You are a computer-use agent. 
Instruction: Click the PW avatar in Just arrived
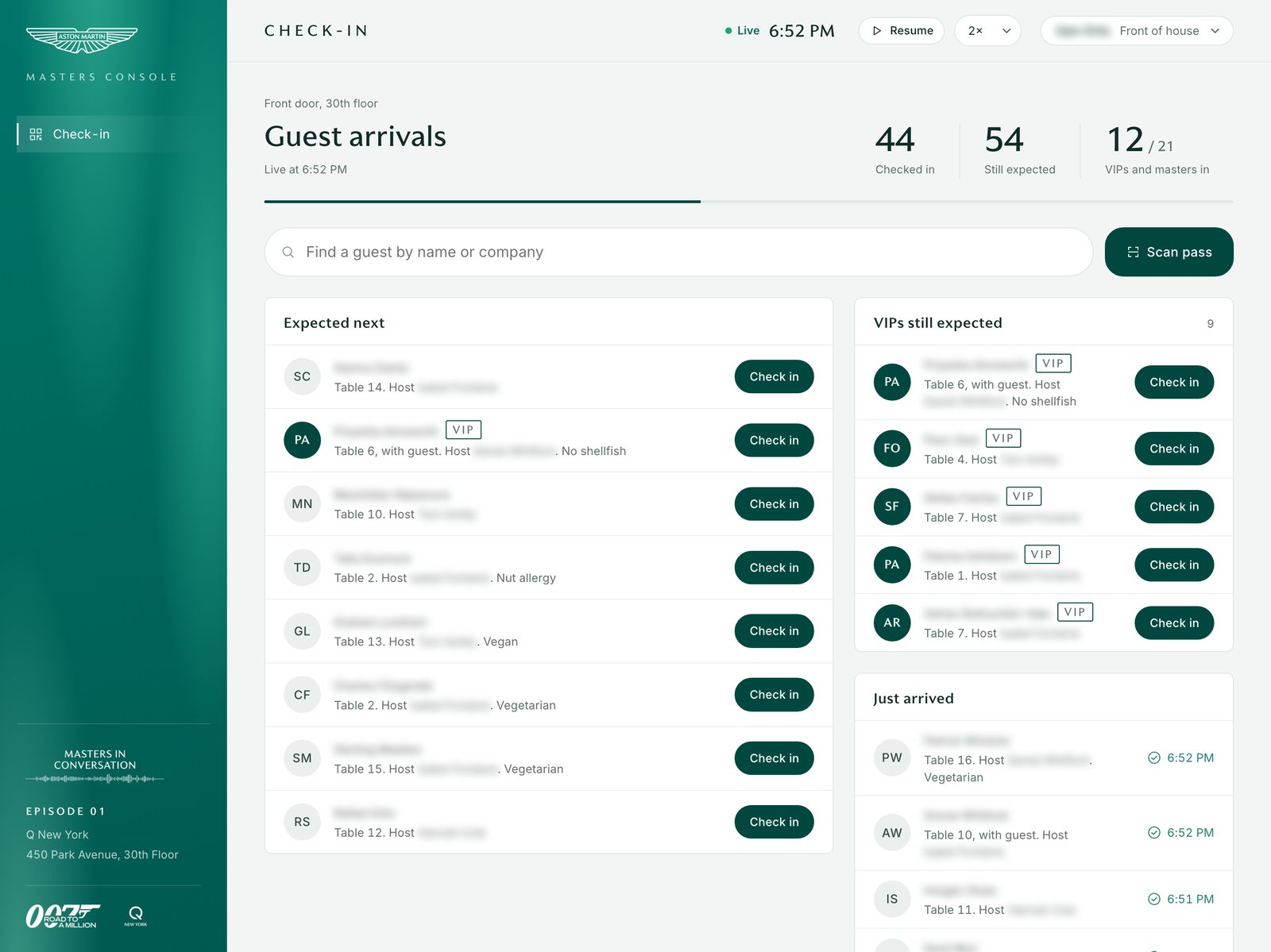892,757
